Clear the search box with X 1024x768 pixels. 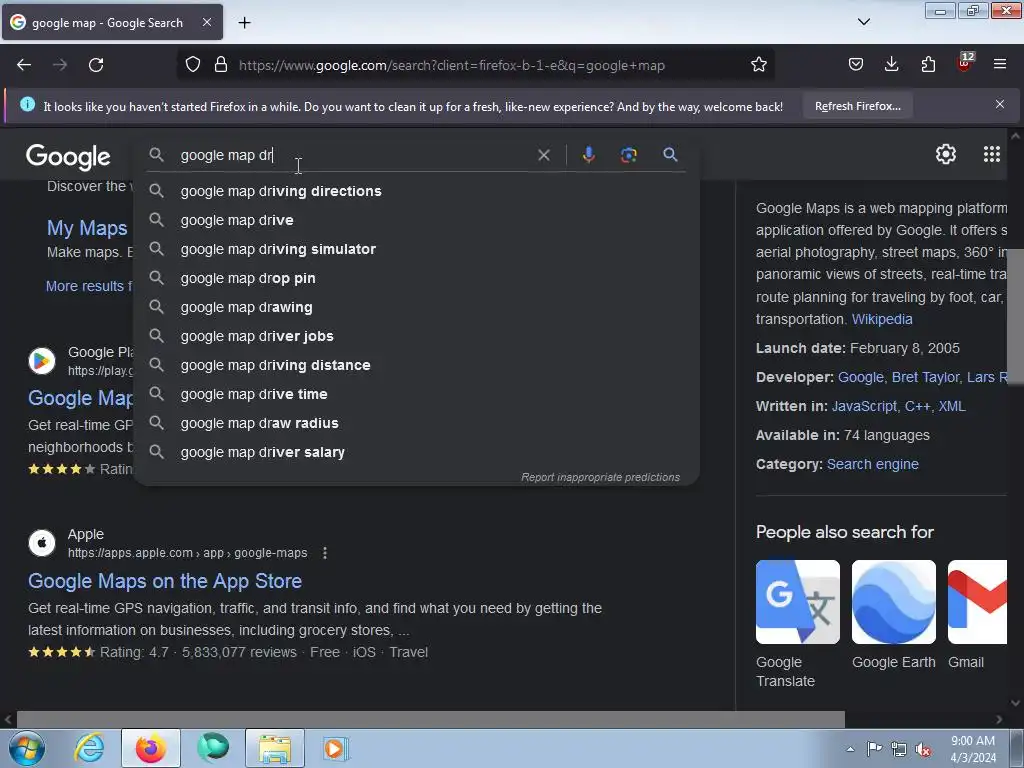coord(543,155)
